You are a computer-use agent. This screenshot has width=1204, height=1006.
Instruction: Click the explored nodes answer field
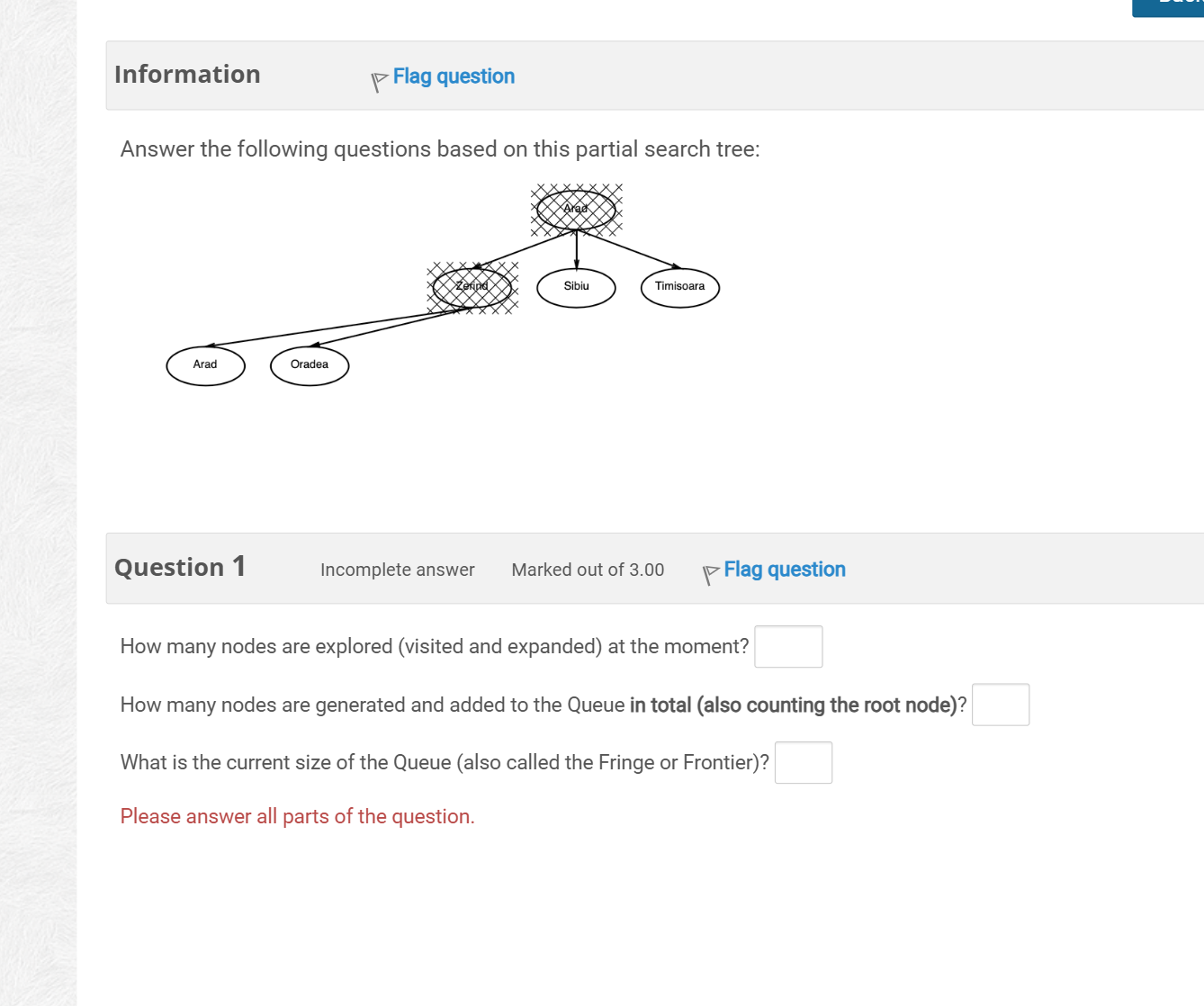pyautogui.click(x=788, y=646)
